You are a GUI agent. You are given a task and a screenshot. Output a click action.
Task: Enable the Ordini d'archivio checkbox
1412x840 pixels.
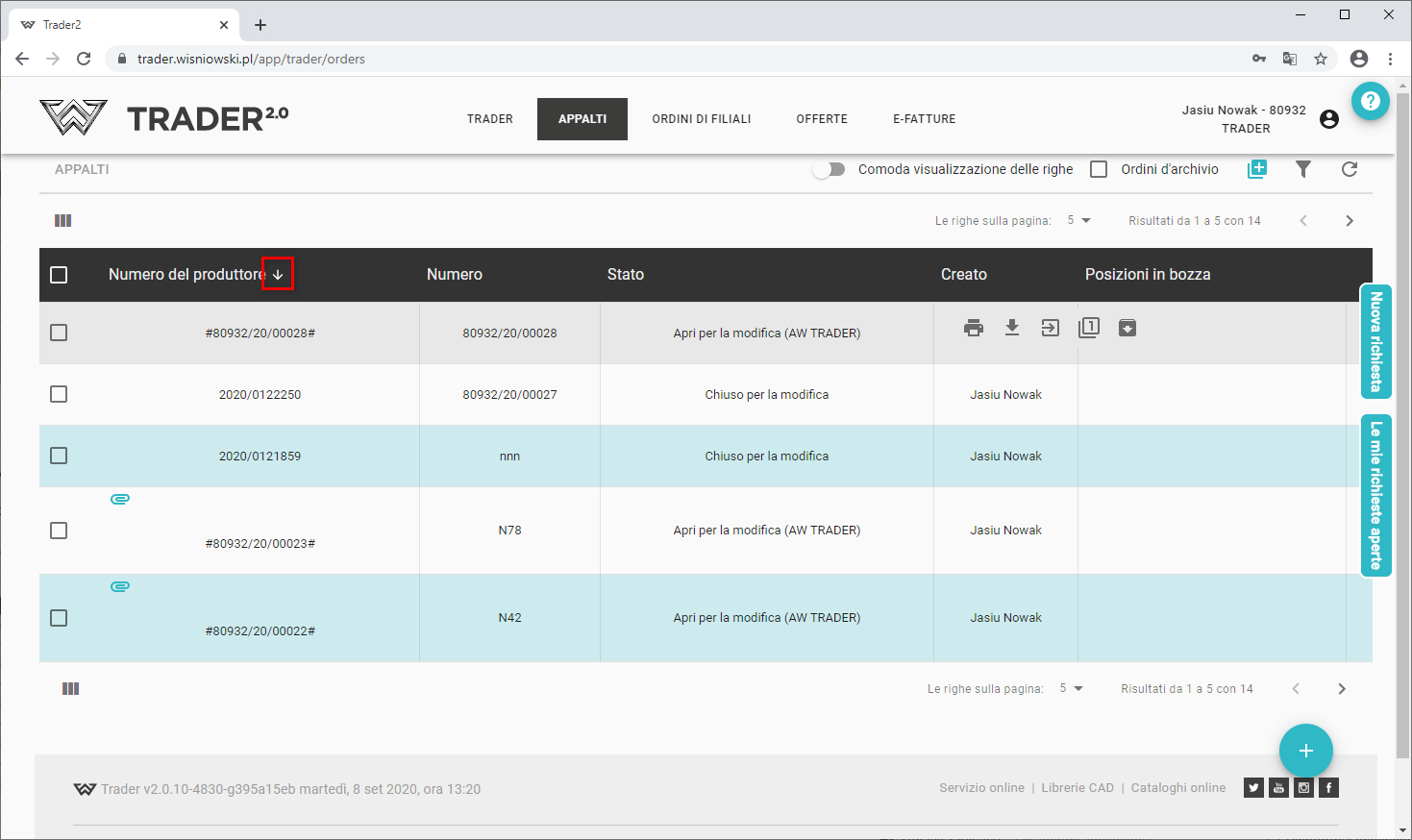pyautogui.click(x=1099, y=169)
